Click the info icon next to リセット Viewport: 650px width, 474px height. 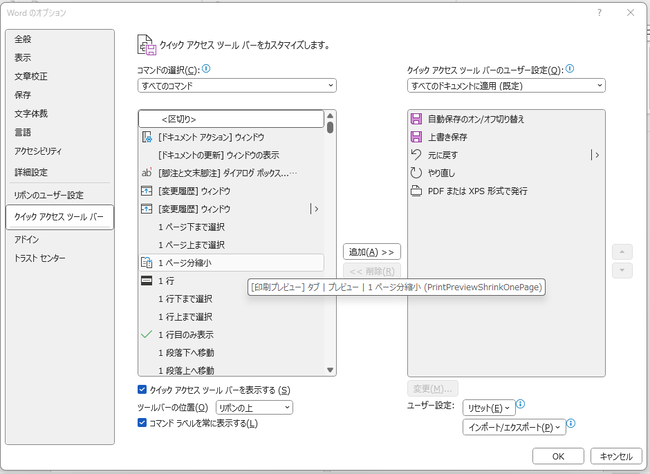click(521, 404)
